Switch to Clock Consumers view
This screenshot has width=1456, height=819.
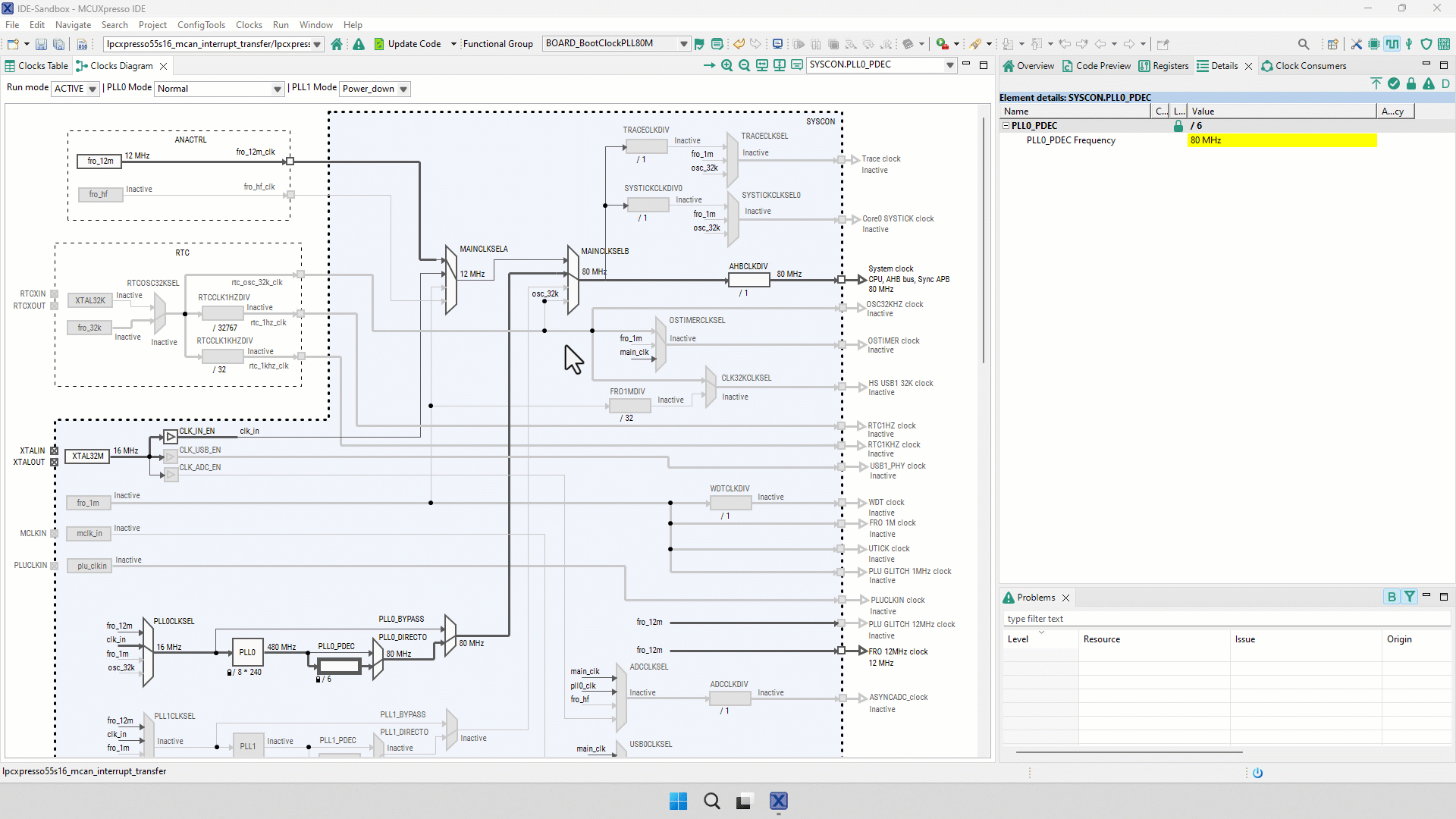1310,66
